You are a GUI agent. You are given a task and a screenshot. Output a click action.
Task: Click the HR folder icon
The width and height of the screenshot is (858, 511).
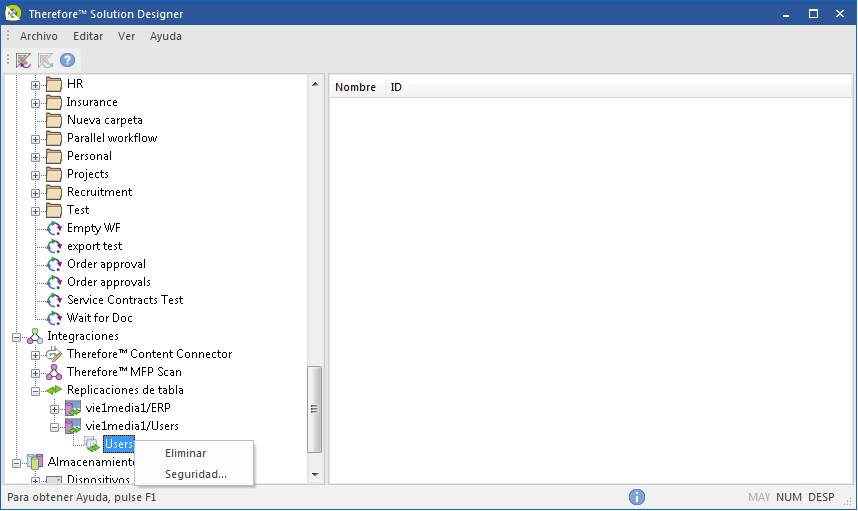54,84
